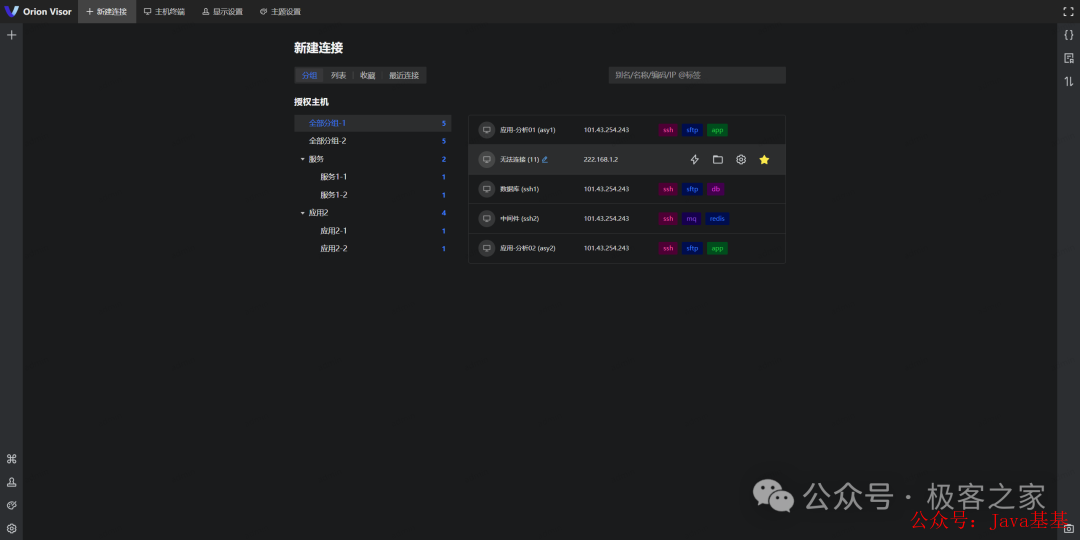Click the plus icon in the left sidebar
The width and height of the screenshot is (1080, 540).
(x=12, y=34)
